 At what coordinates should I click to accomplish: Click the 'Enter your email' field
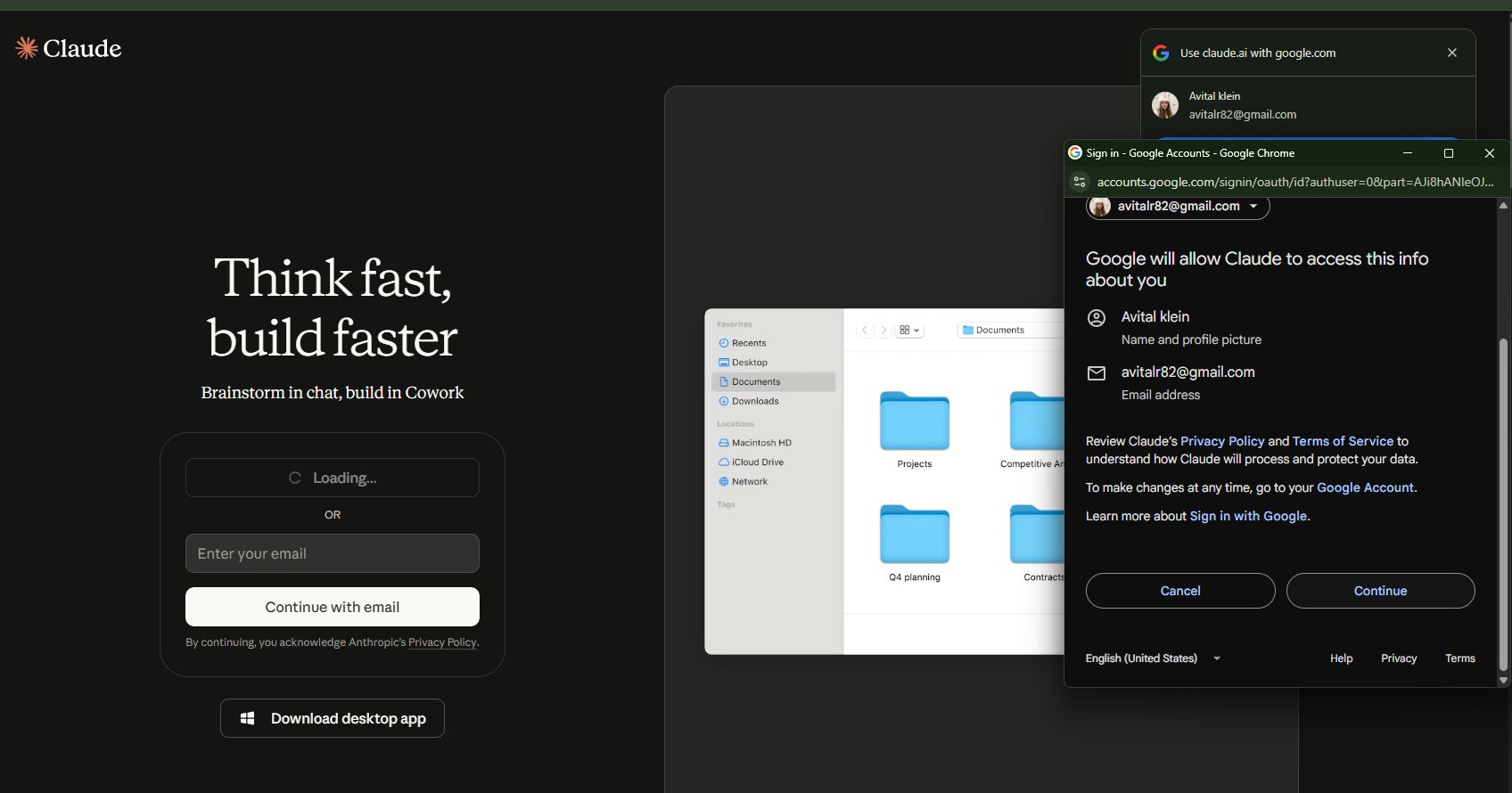click(333, 553)
